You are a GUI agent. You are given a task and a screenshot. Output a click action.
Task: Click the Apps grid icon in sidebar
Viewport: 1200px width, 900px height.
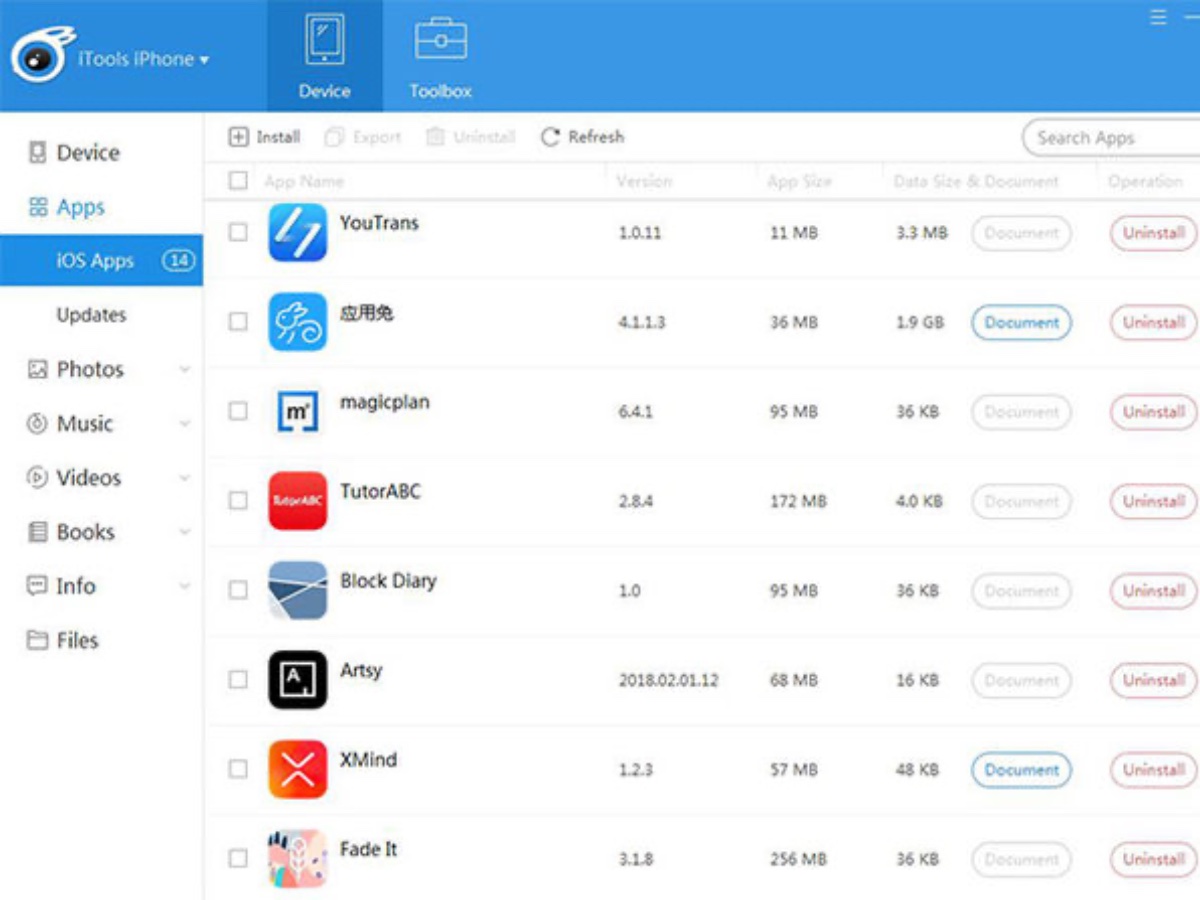(38, 207)
